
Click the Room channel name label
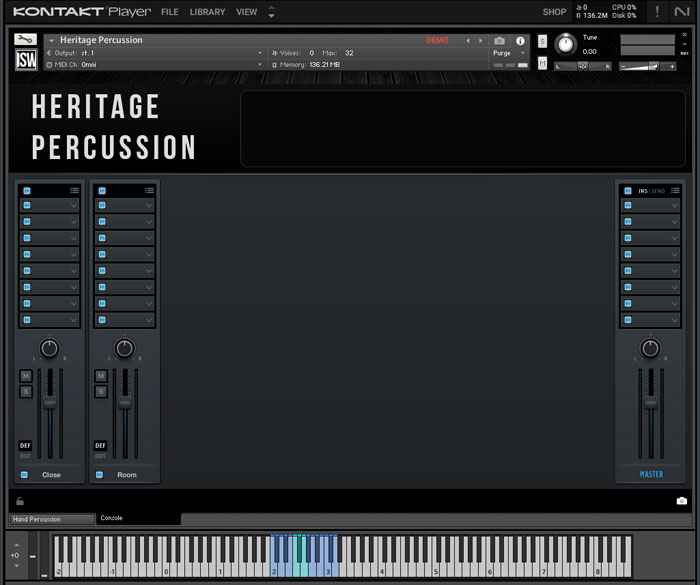pos(127,475)
